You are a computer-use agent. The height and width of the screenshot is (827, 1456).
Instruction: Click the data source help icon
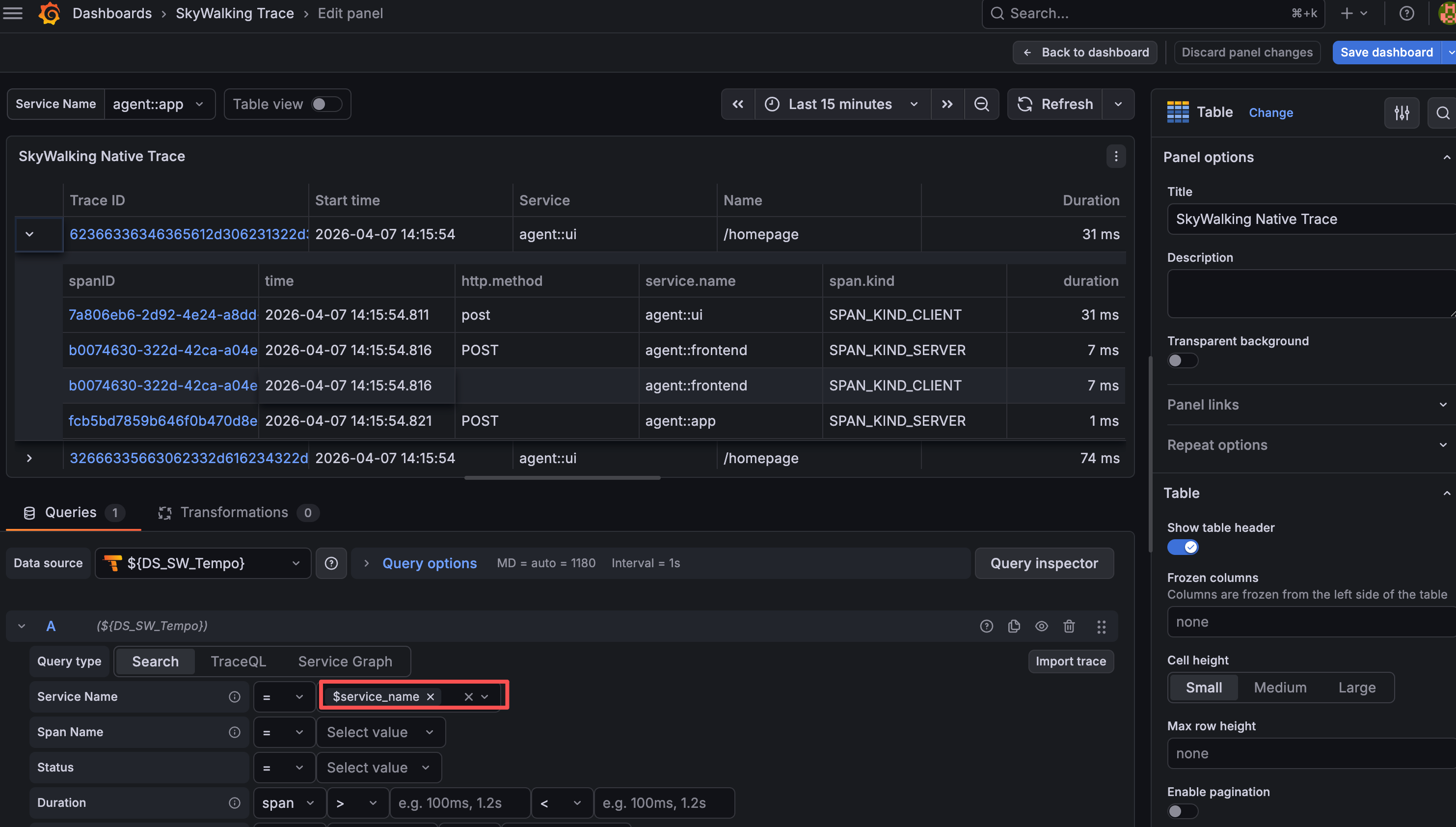[x=331, y=563]
